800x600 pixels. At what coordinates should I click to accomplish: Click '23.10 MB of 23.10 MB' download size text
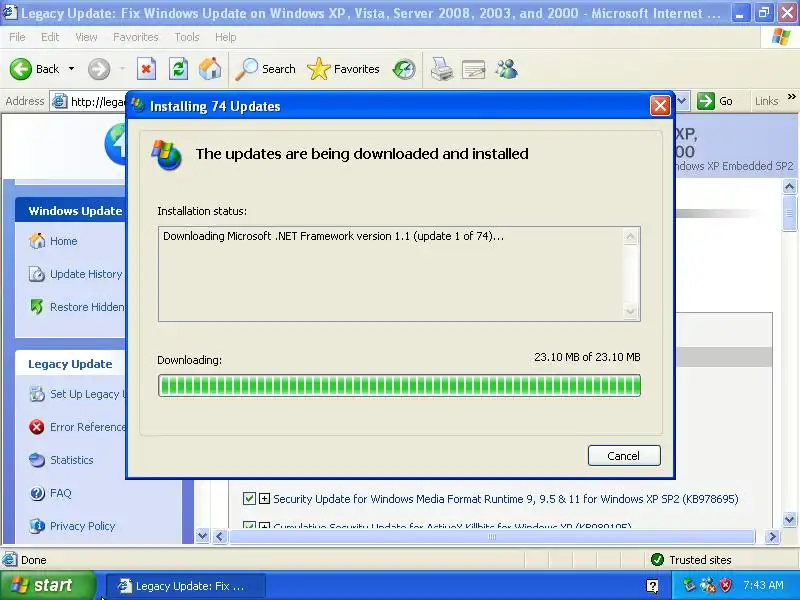click(587, 357)
